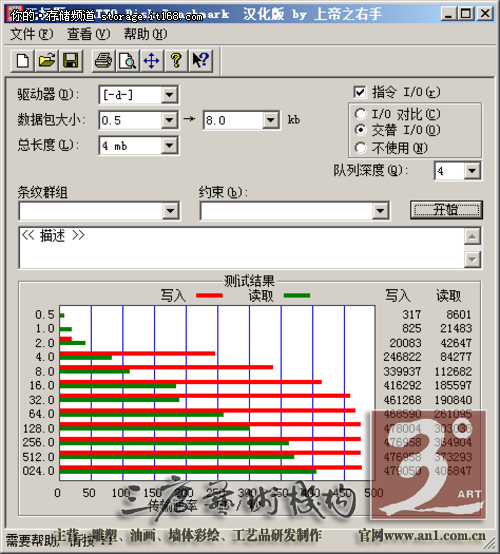Click the 开始 start button
This screenshot has width=500, height=554.
(446, 210)
